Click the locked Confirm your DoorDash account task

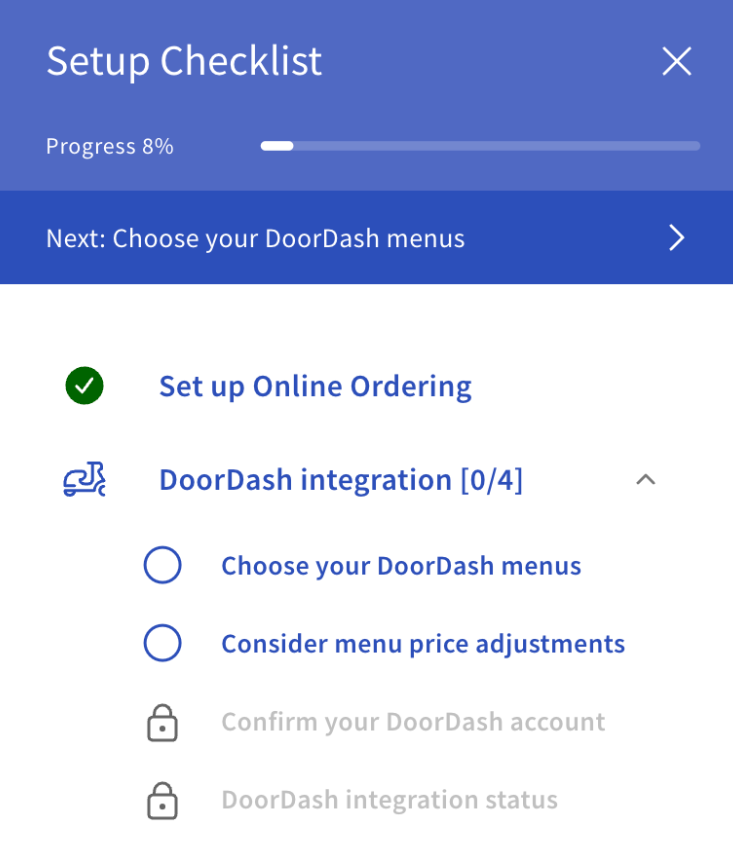(413, 722)
